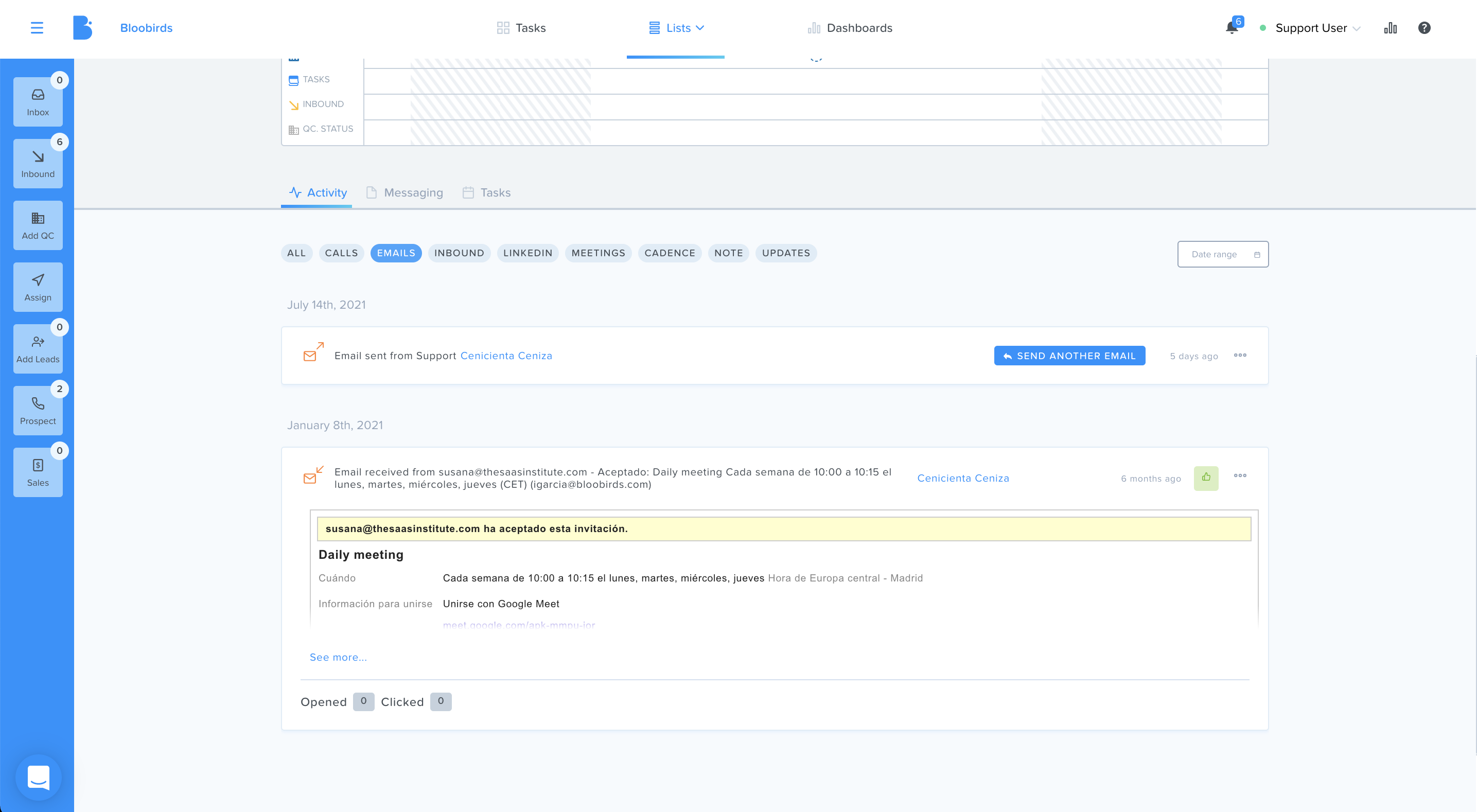Click the "Daily meeting" heading

coord(361,555)
